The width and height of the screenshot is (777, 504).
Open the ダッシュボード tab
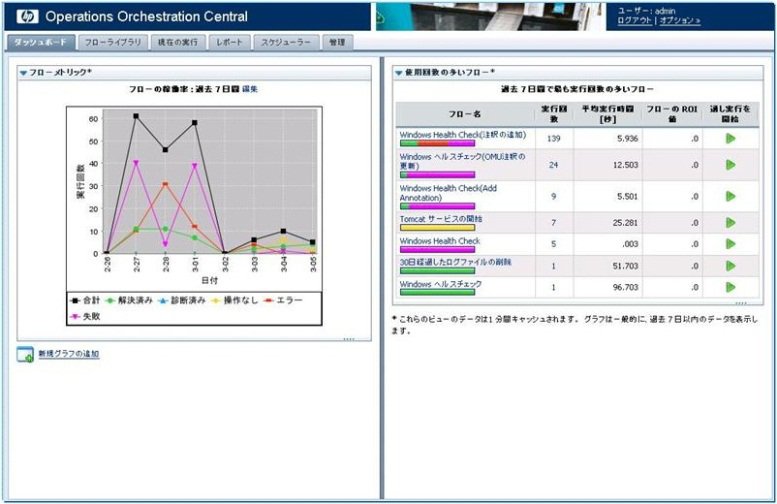[x=41, y=43]
